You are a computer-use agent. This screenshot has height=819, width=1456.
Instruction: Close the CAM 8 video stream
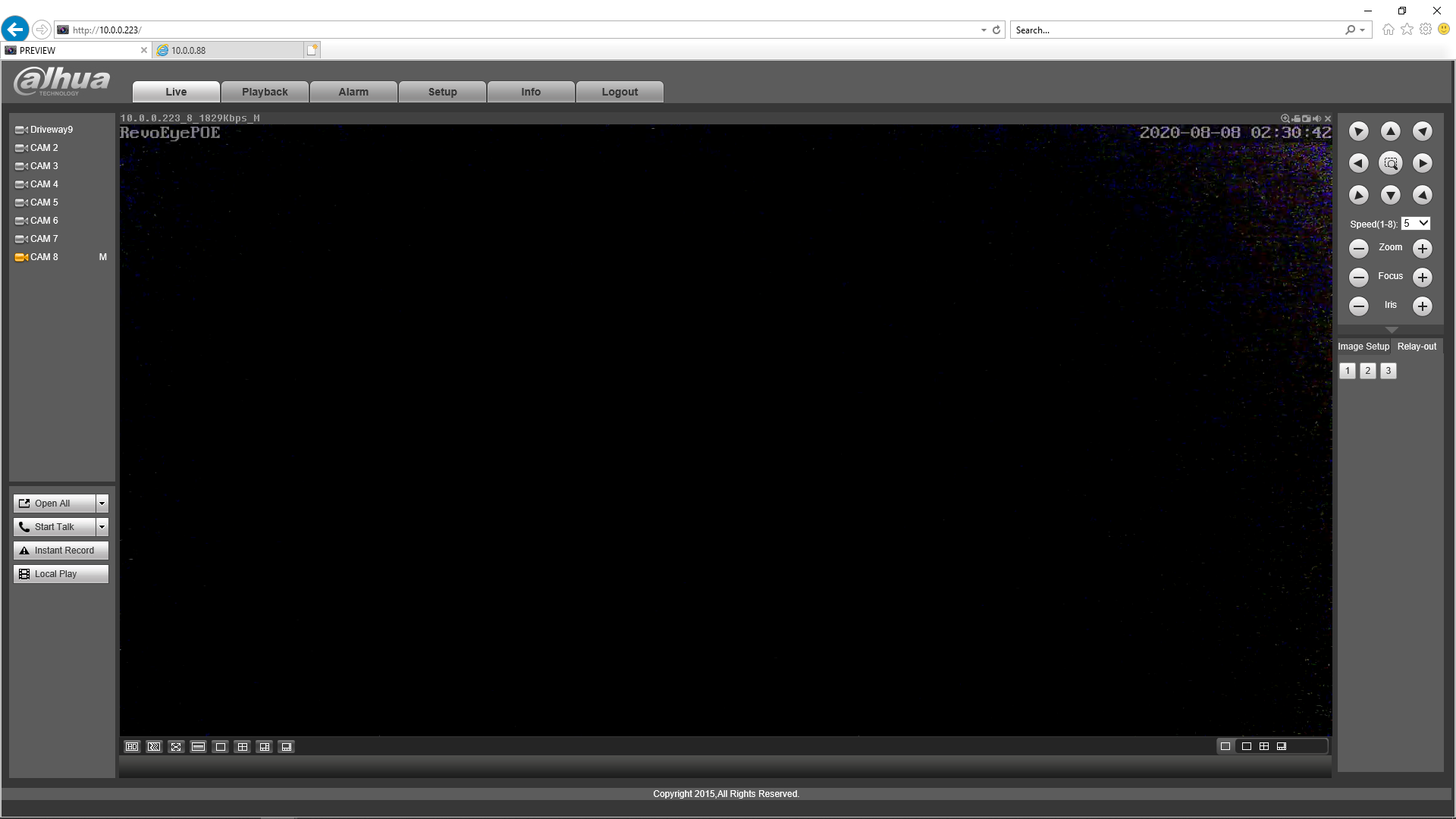[1328, 118]
